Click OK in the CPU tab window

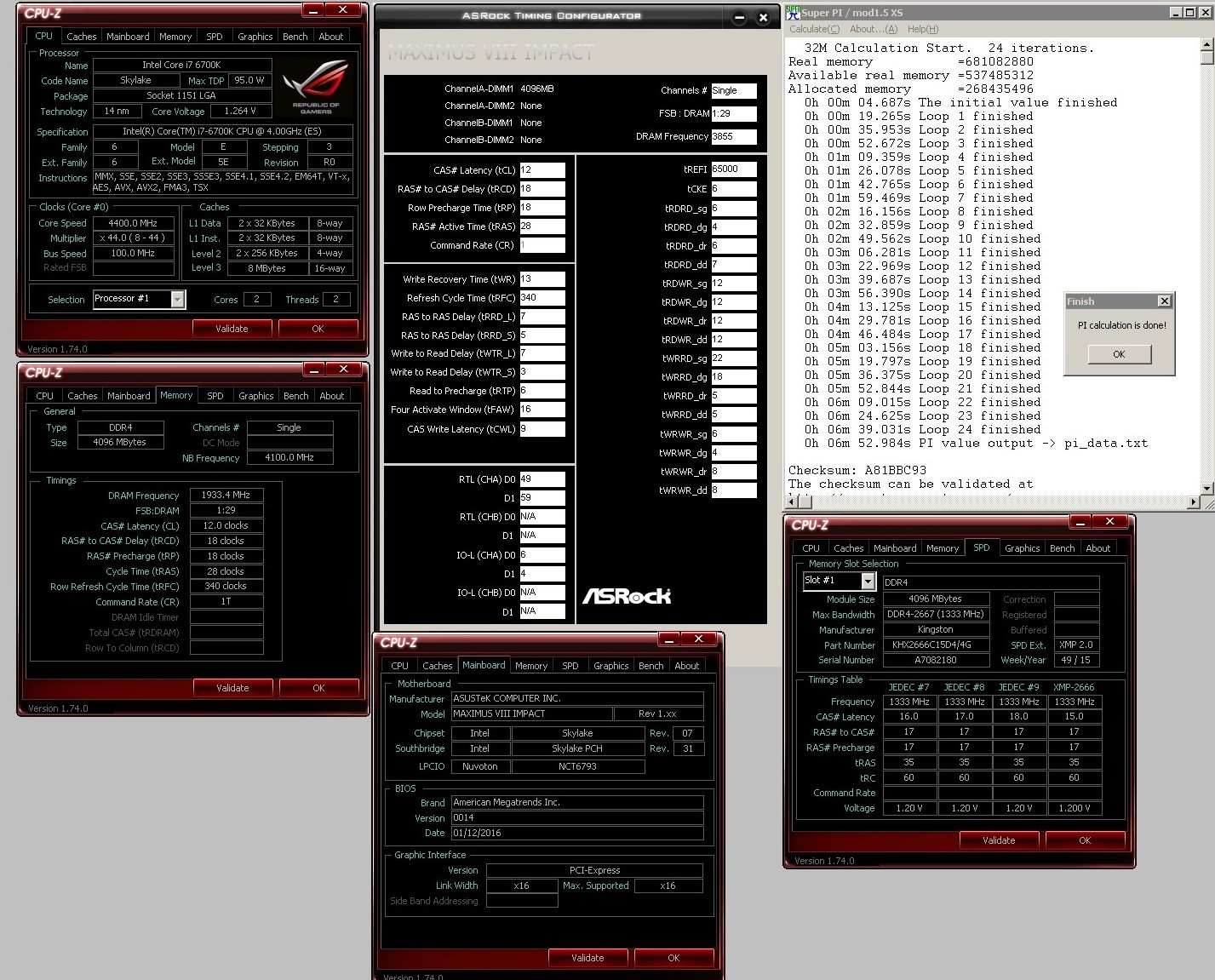coord(318,329)
